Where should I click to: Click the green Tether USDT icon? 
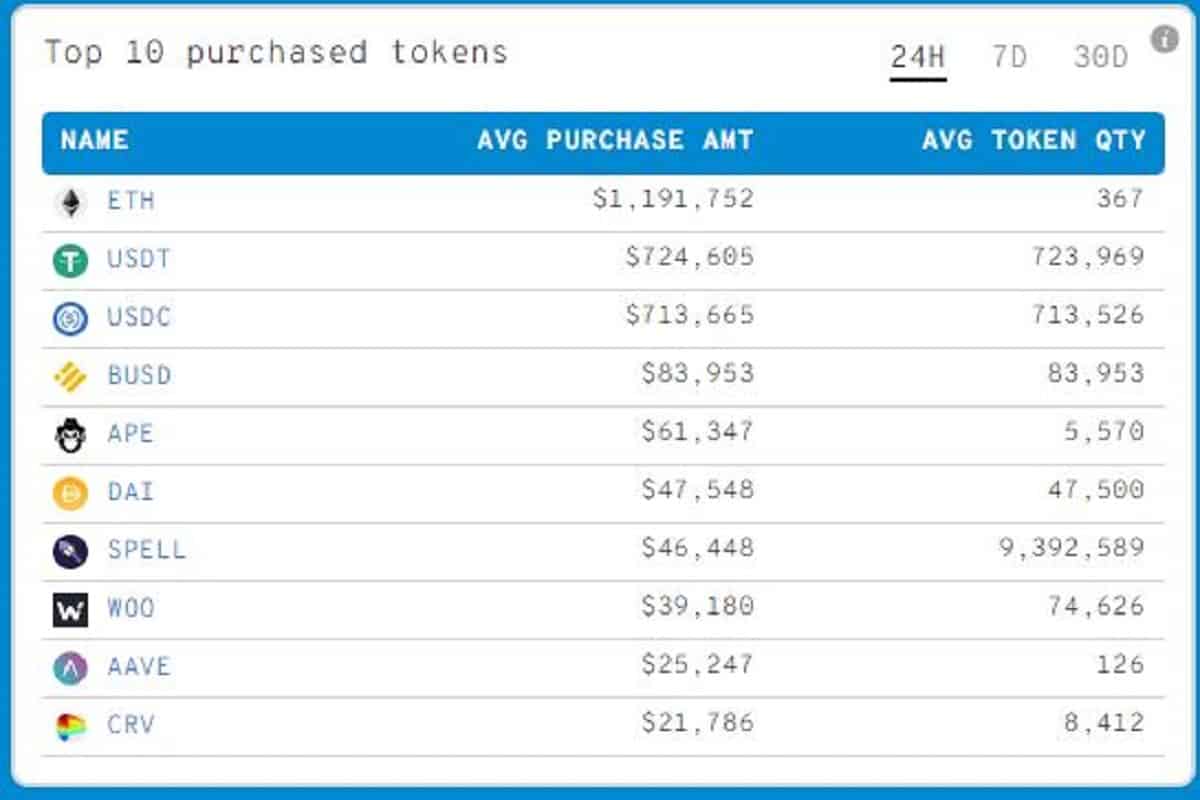(70, 261)
